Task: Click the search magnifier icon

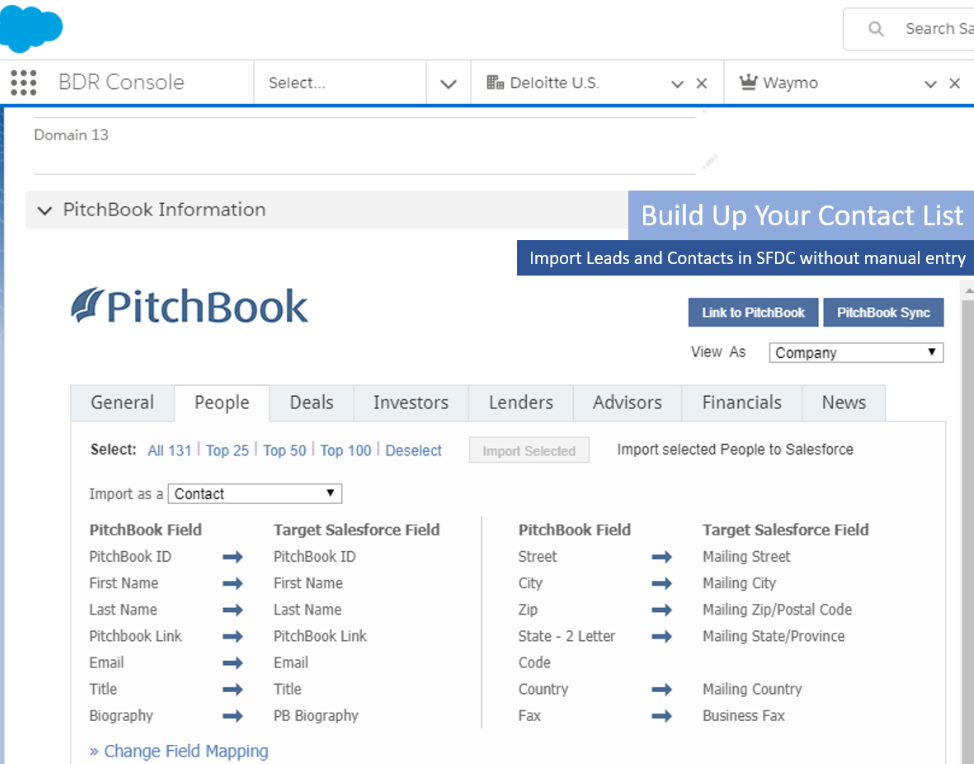Action: (875, 28)
